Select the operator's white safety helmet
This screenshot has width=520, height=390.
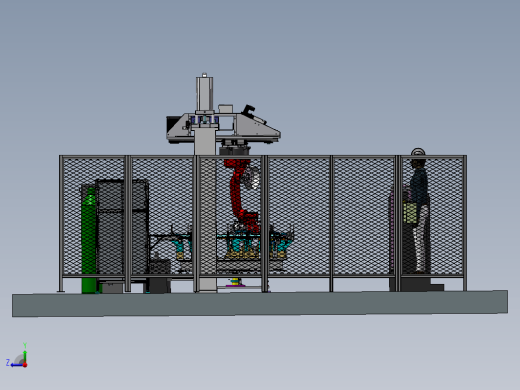pyautogui.click(x=418, y=152)
